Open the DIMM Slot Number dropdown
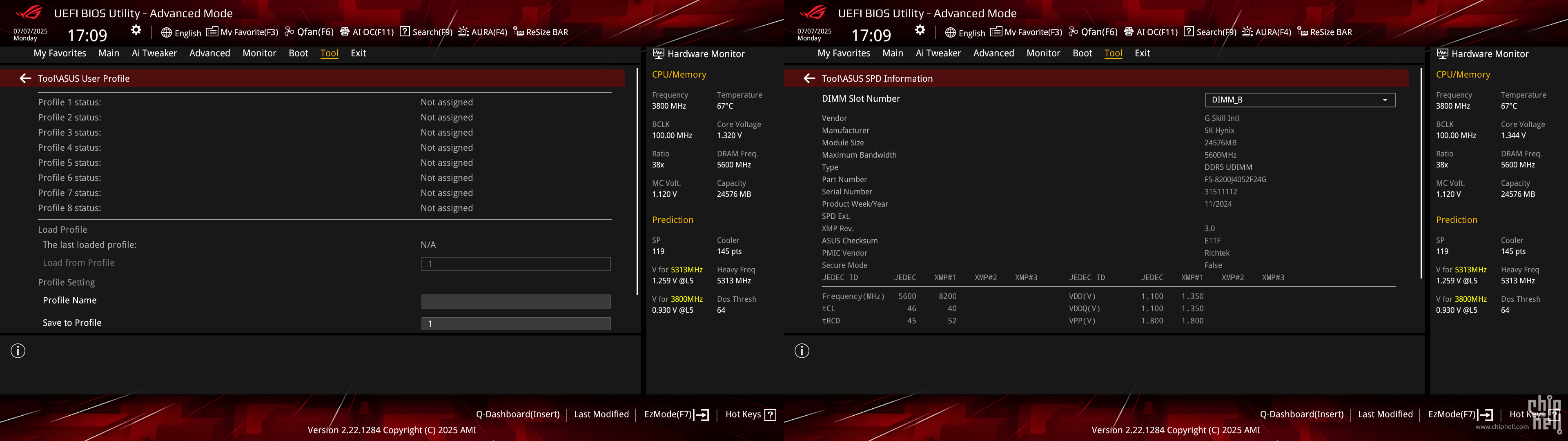This screenshot has width=1568, height=441. [x=1300, y=100]
